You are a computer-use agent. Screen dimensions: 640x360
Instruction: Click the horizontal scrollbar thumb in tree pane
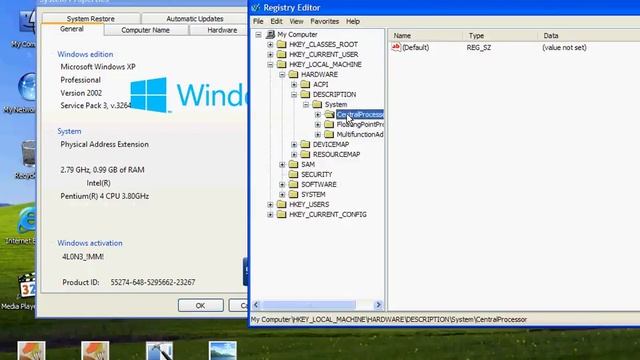[x=309, y=304]
